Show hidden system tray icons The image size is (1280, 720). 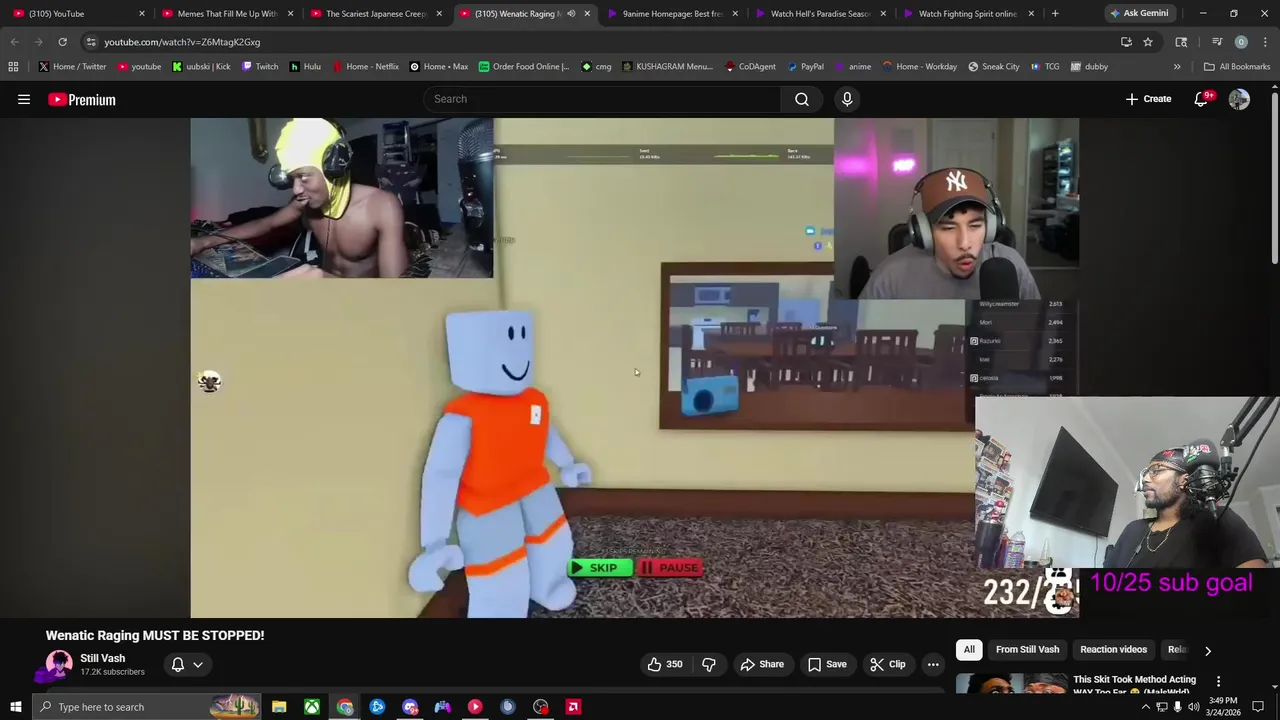[x=1145, y=707]
